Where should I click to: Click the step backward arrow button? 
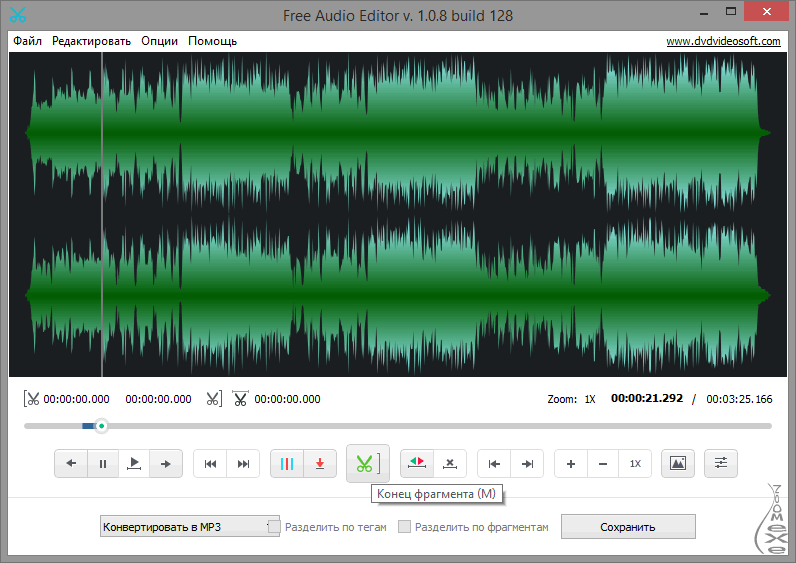(71, 463)
